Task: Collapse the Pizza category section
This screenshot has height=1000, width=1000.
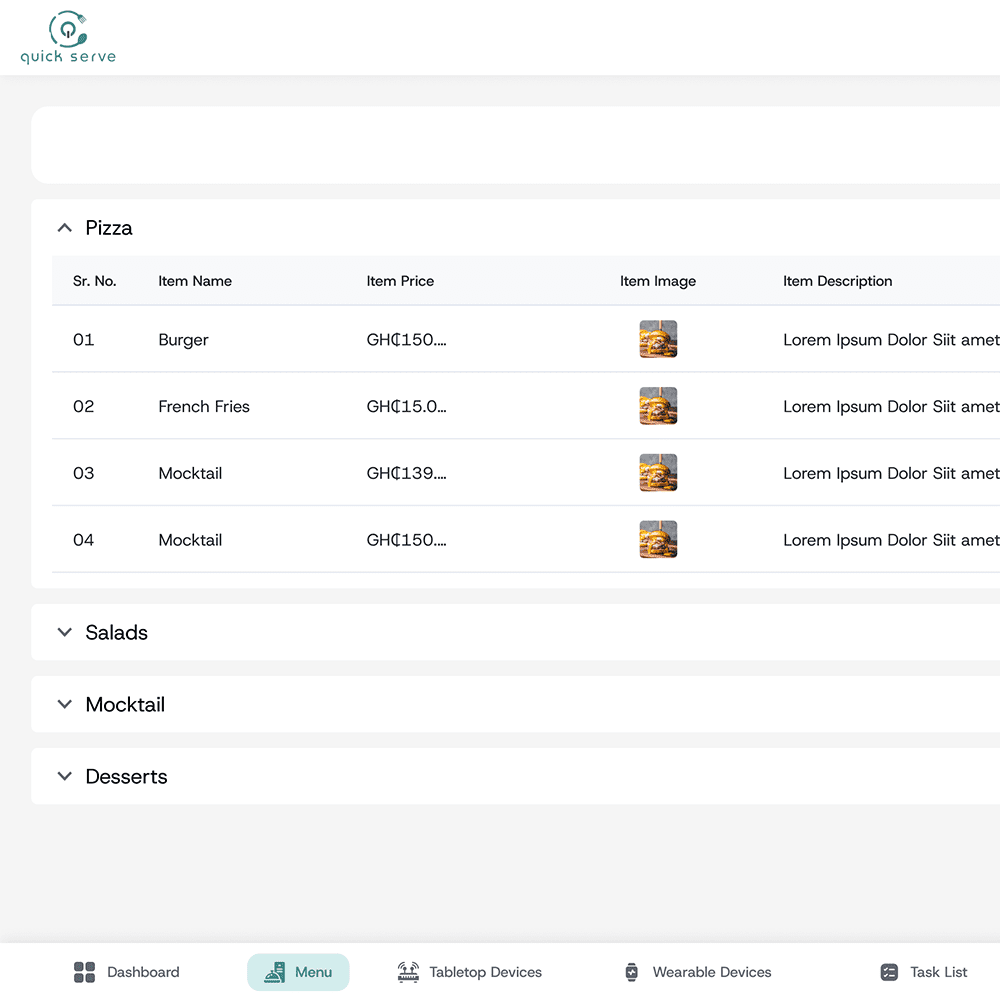Action: click(65, 228)
